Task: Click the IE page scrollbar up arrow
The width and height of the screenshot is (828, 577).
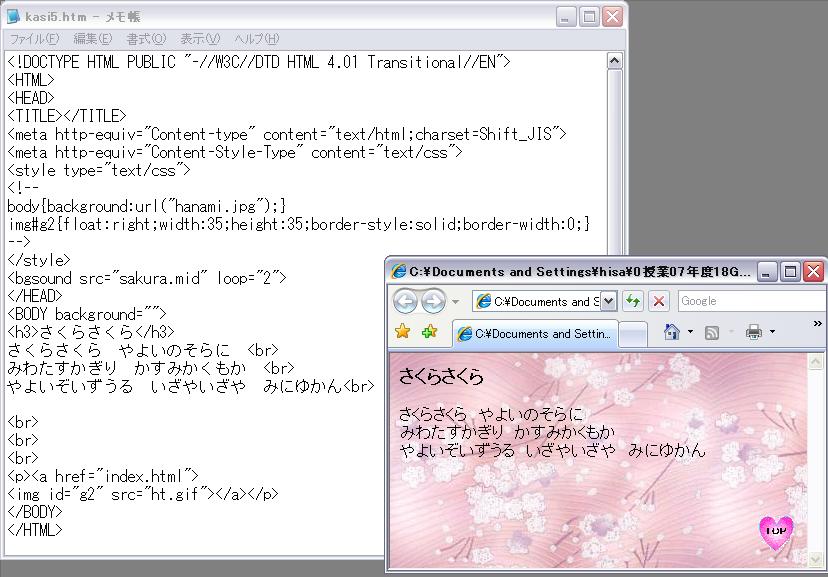Action: [x=815, y=362]
